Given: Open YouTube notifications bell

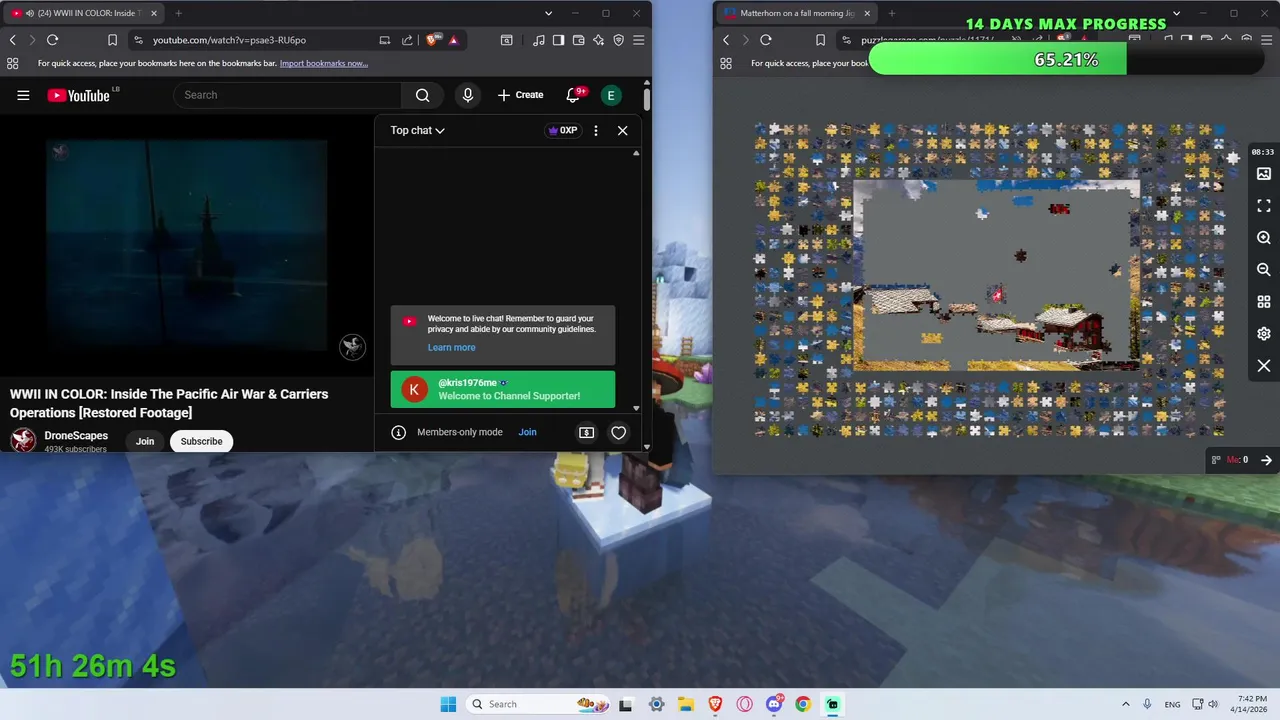Looking at the screenshot, I should [x=574, y=95].
